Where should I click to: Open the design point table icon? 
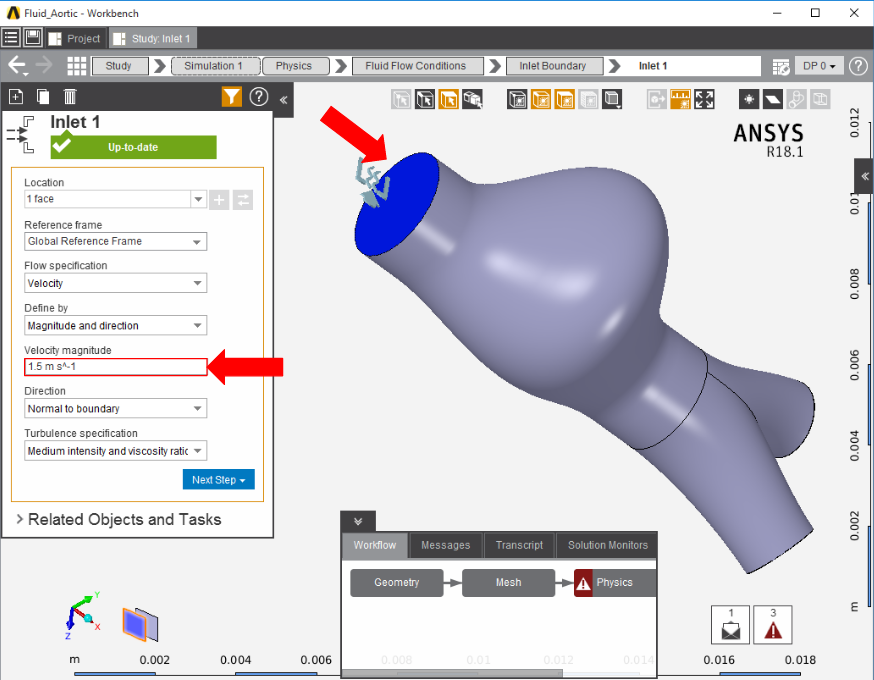tap(781, 66)
